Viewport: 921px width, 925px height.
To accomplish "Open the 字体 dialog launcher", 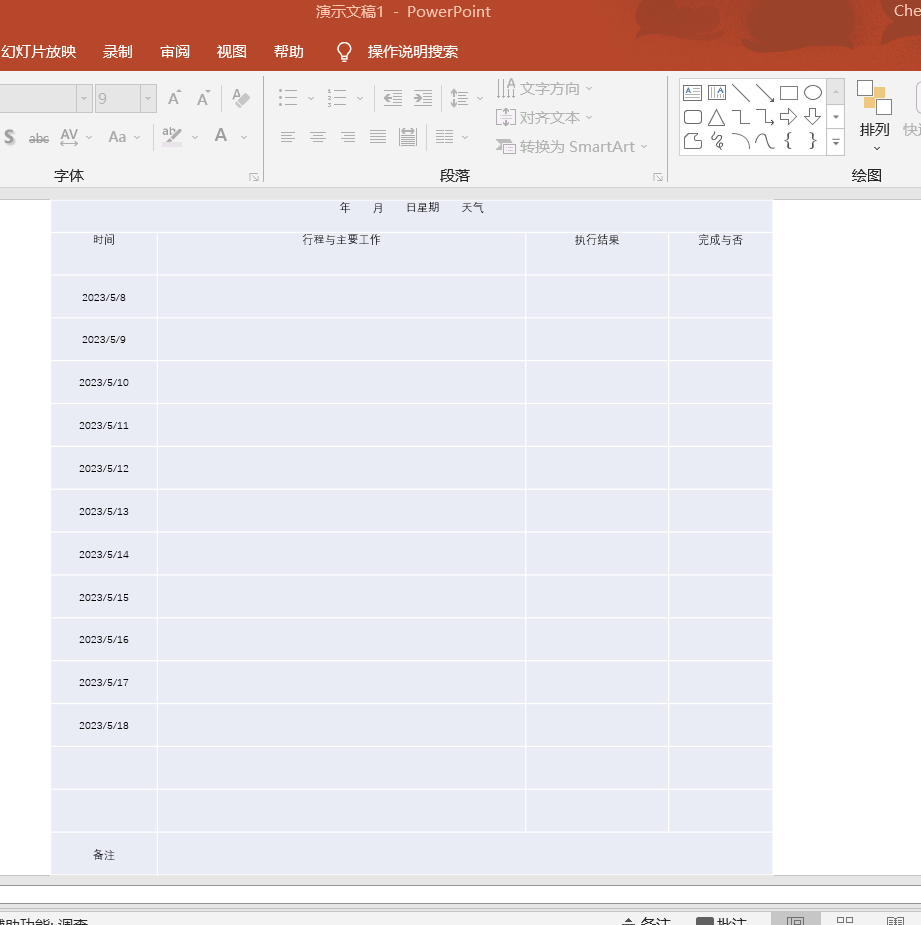I will coord(253,176).
